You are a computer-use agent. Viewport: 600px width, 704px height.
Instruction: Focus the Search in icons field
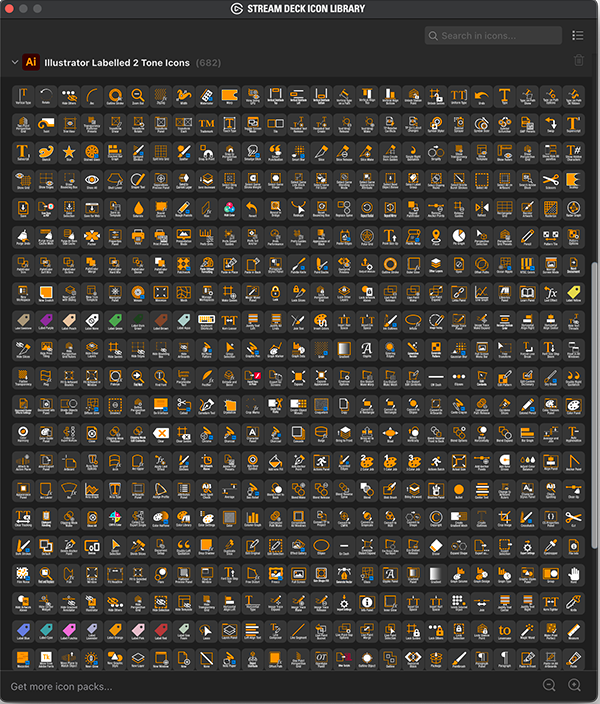point(493,35)
